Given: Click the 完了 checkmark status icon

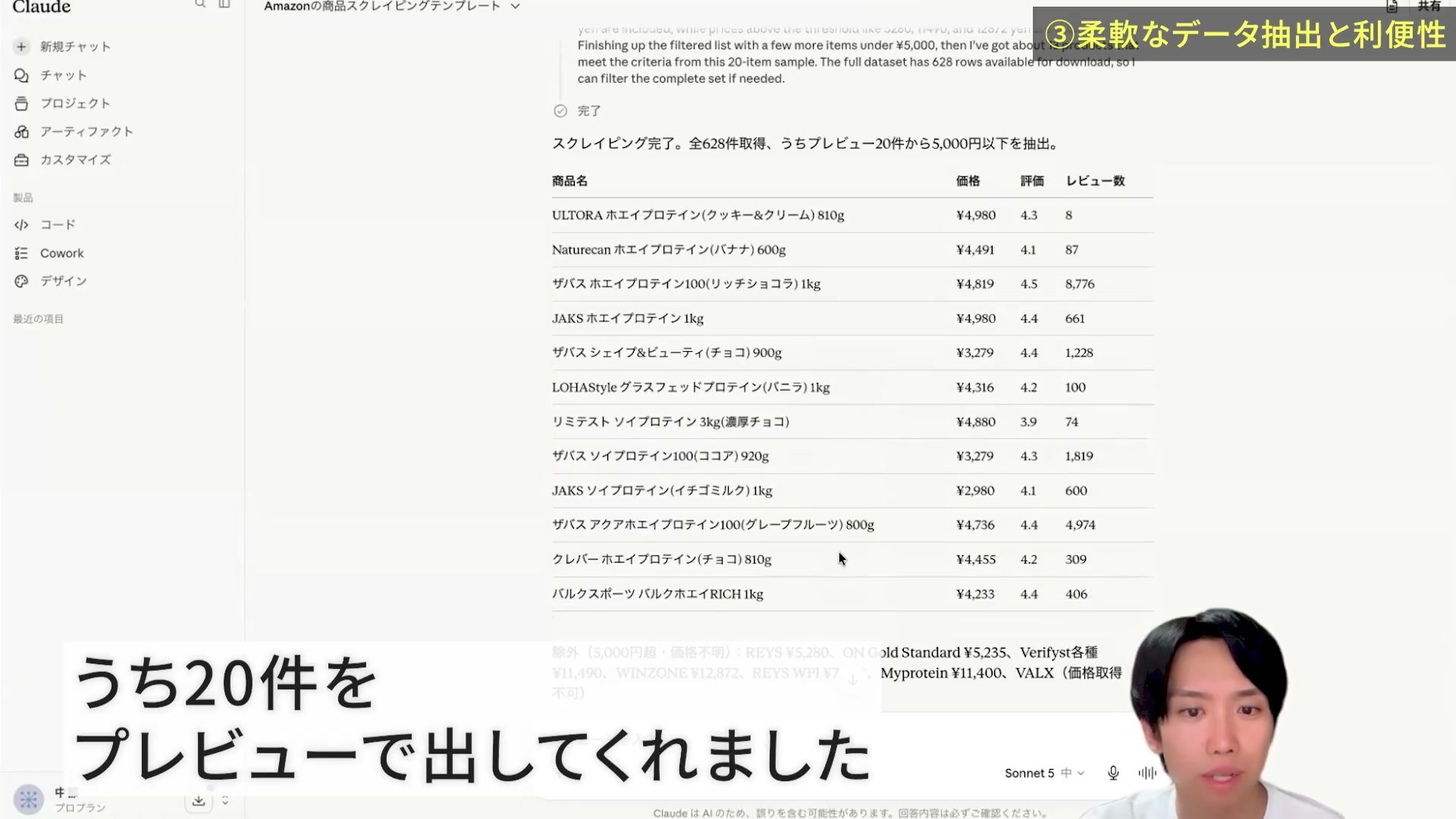Looking at the screenshot, I should 560,111.
